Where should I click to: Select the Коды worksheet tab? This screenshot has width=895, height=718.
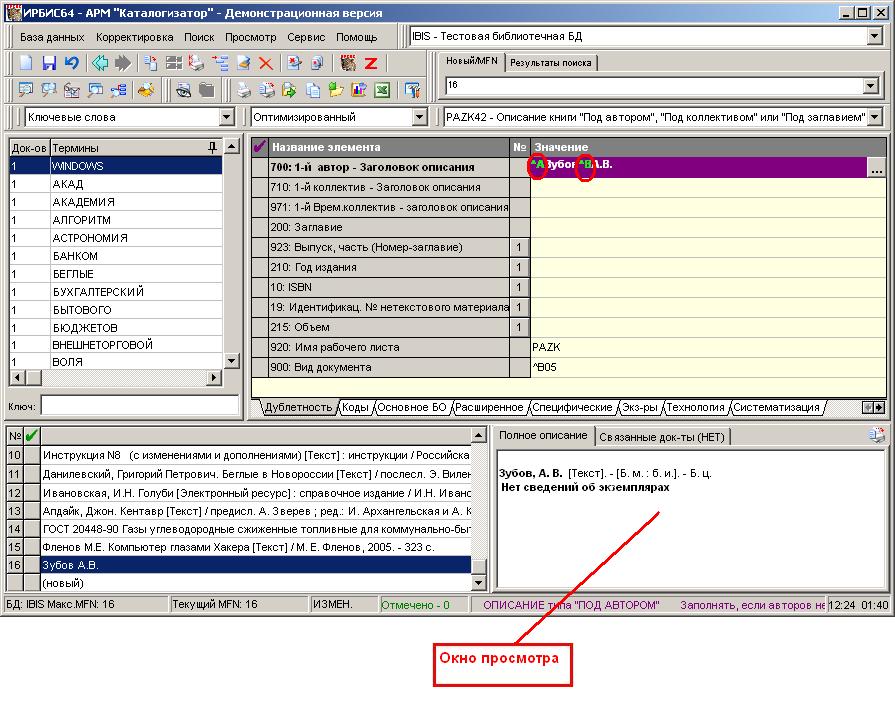(x=355, y=408)
